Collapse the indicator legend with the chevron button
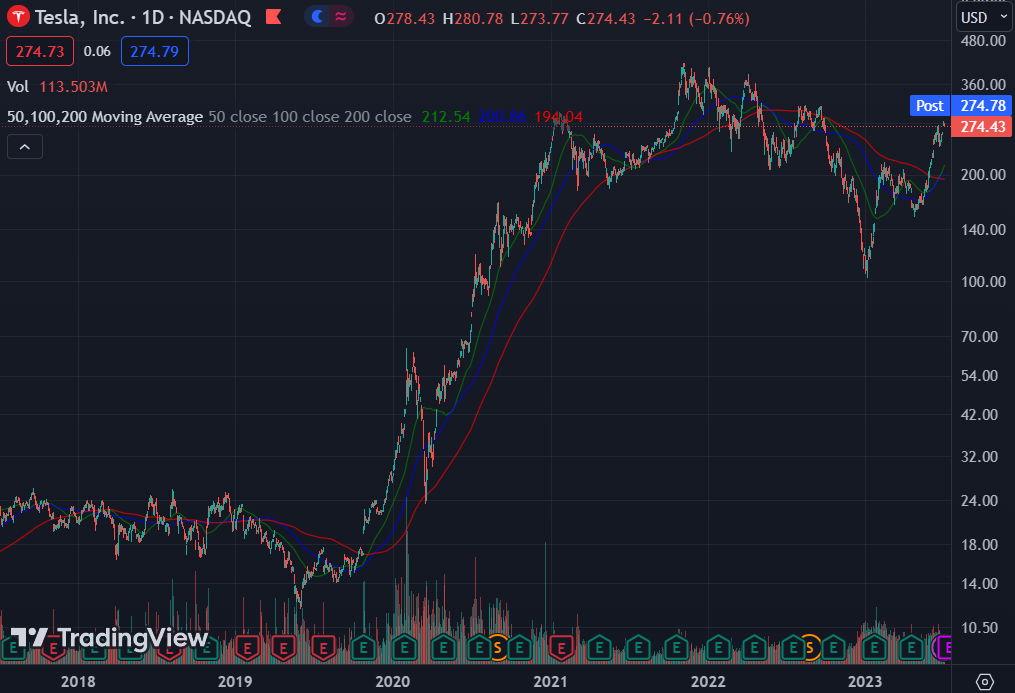Image resolution: width=1015 pixels, height=693 pixels. [25, 147]
